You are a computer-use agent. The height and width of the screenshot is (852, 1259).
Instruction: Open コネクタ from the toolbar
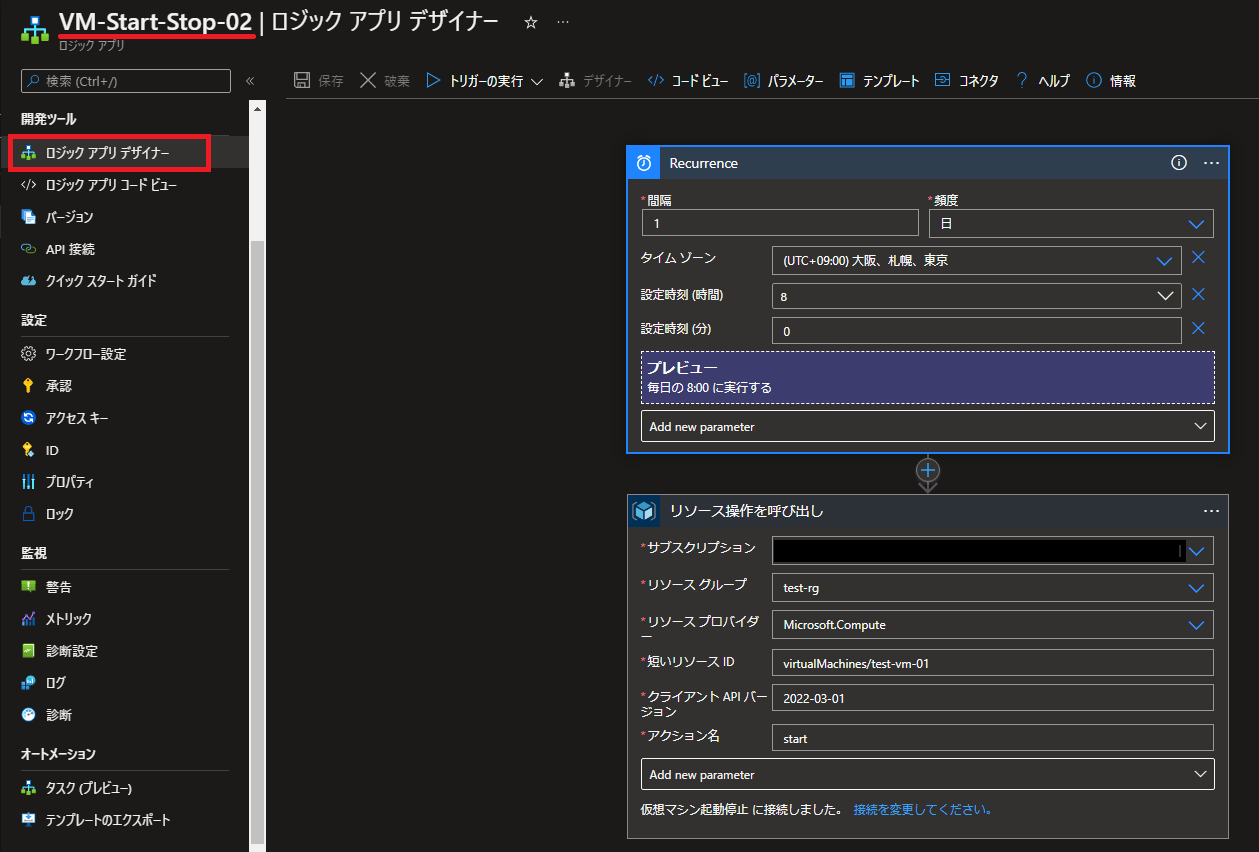click(966, 81)
